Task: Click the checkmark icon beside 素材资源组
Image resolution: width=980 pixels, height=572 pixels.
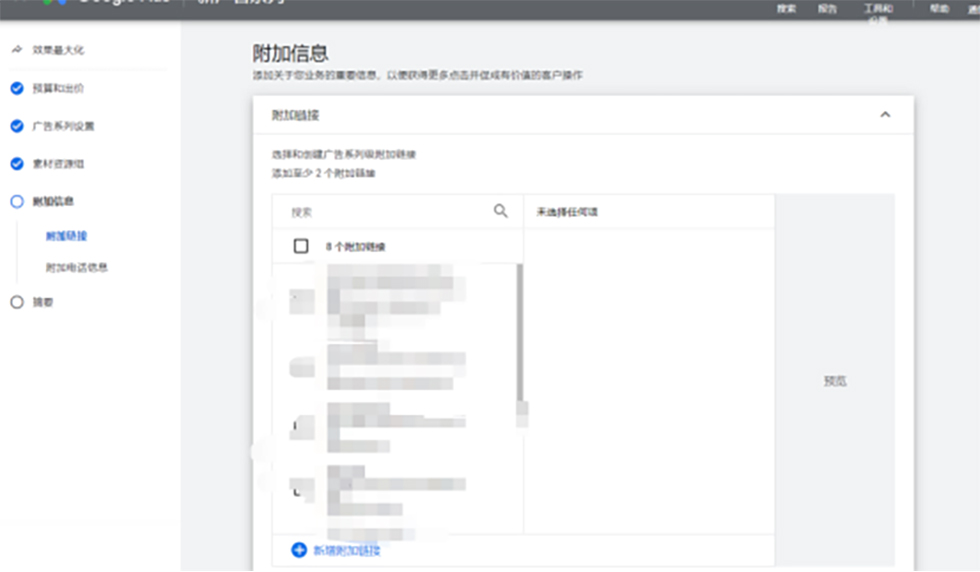Action: click(x=16, y=164)
